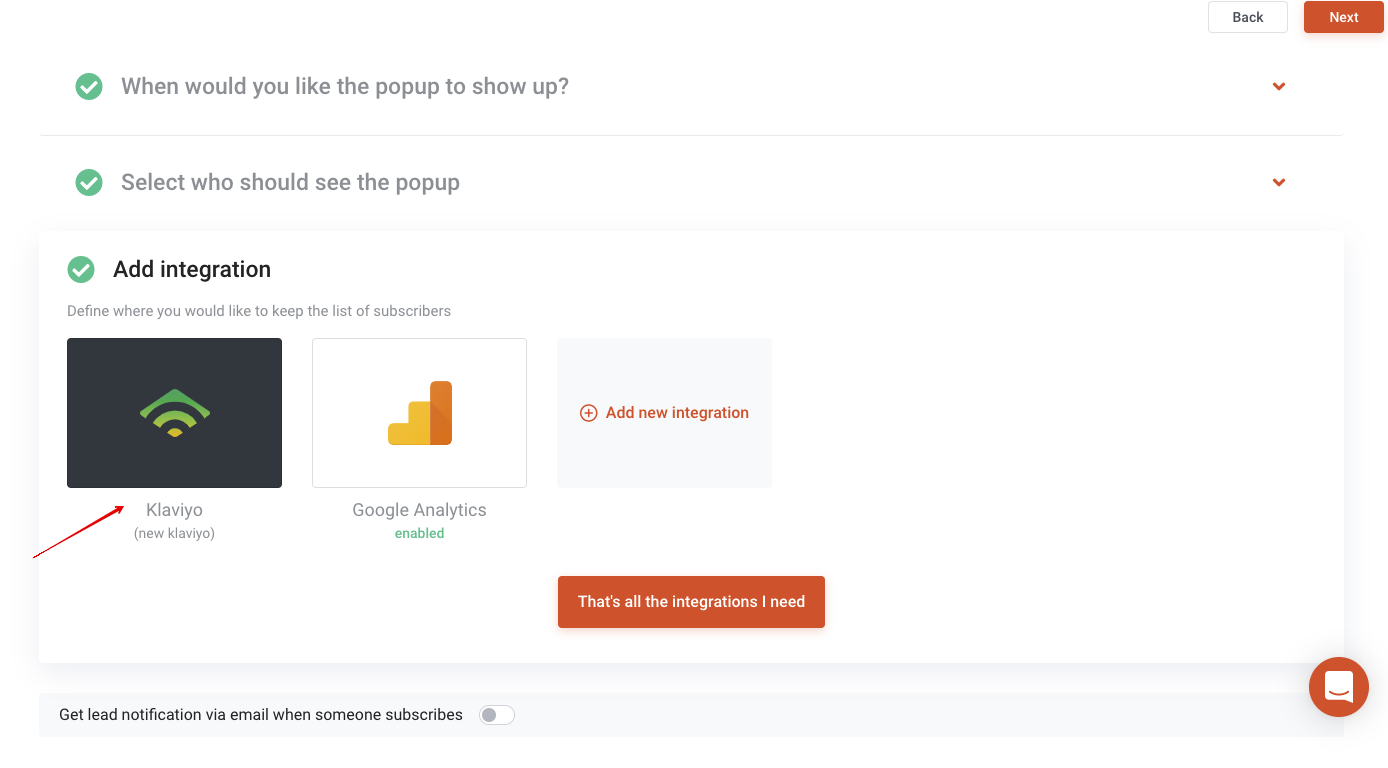Click the Add new integration tile
1388x768 pixels.
click(x=664, y=413)
